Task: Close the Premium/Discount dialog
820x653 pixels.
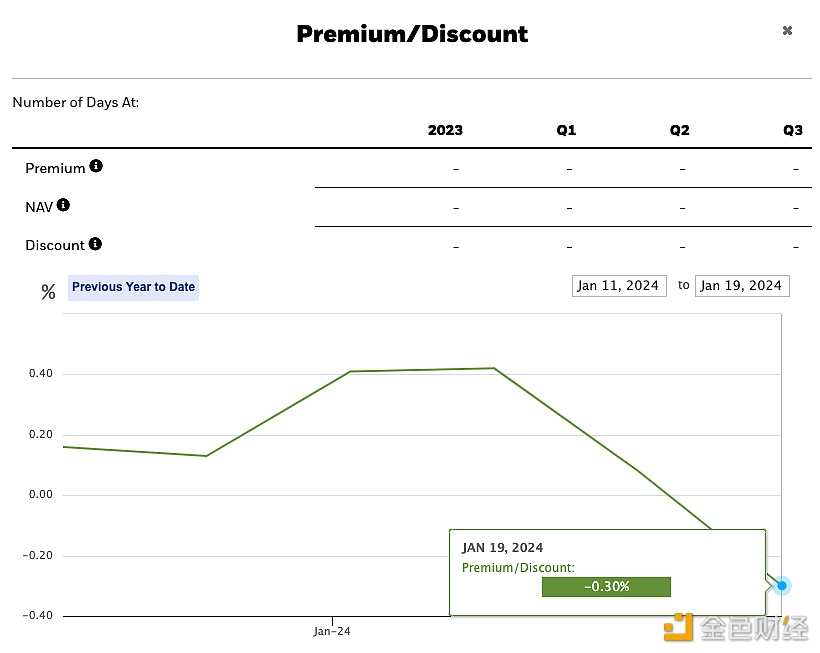Action: [787, 31]
